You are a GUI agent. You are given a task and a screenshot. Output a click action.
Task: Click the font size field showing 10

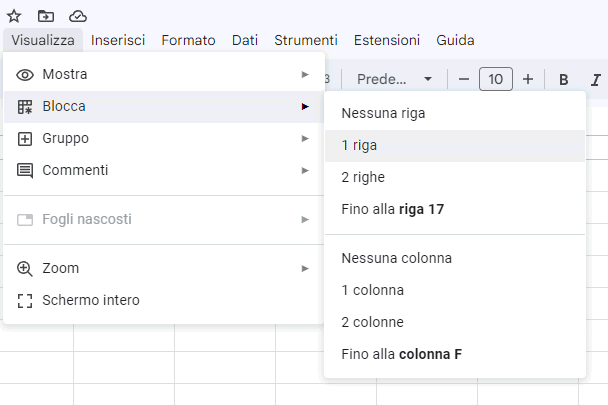(x=496, y=79)
